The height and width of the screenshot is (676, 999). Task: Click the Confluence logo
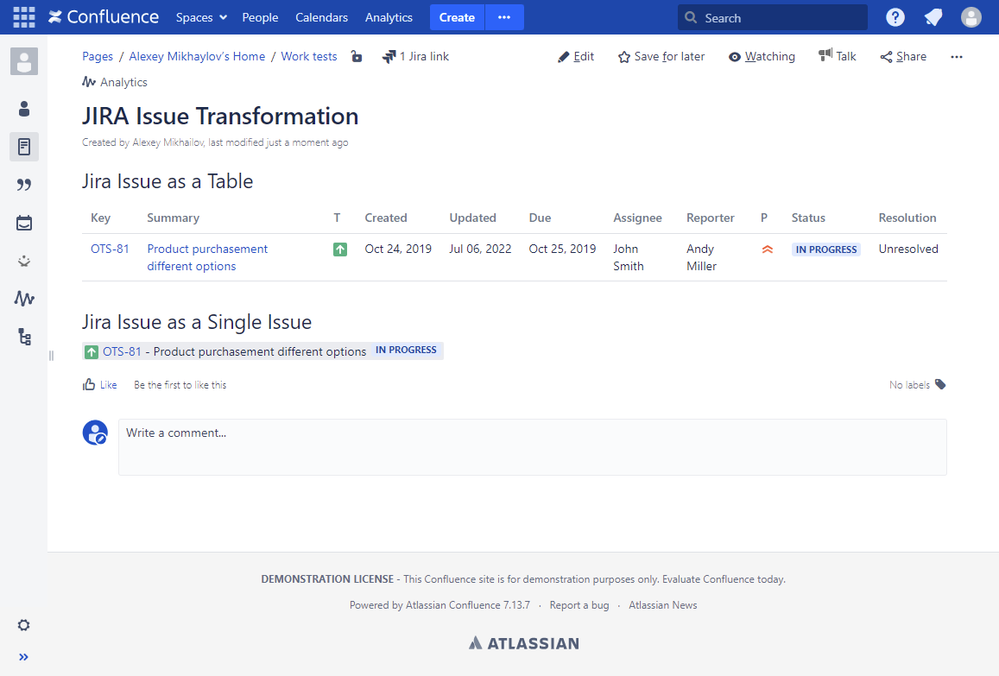(103, 17)
